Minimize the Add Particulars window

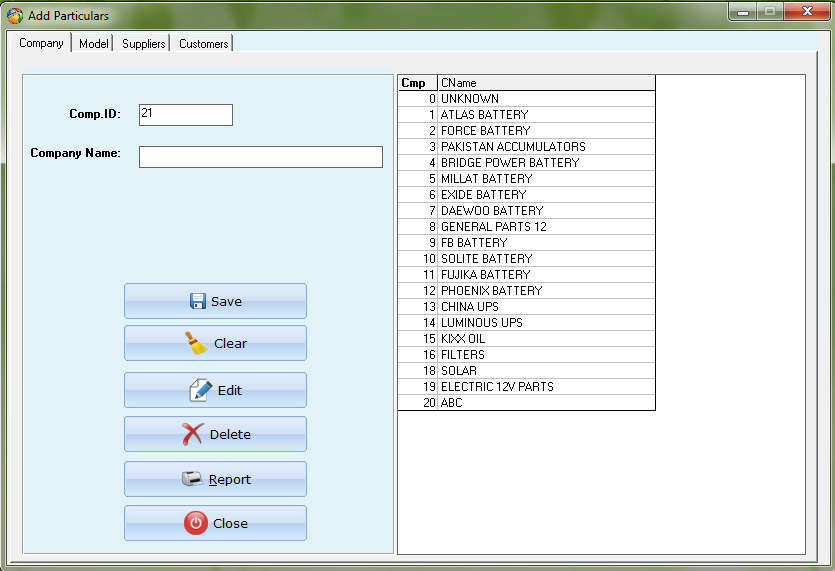pyautogui.click(x=743, y=12)
